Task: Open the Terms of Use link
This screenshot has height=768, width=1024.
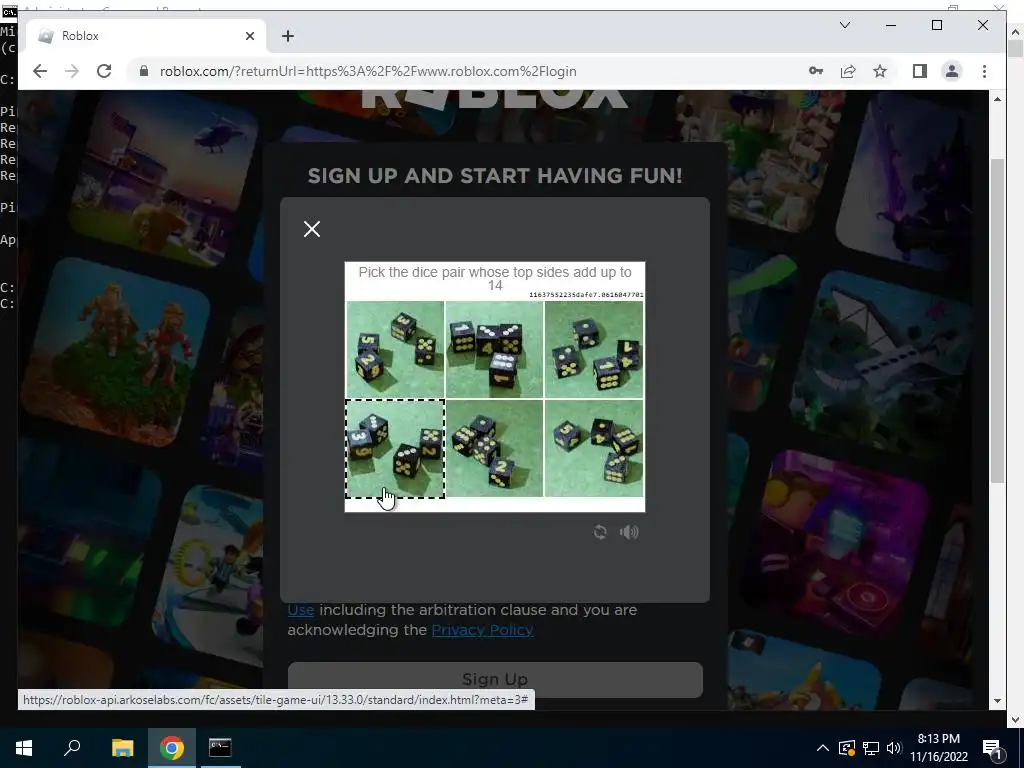Action: click(x=301, y=610)
